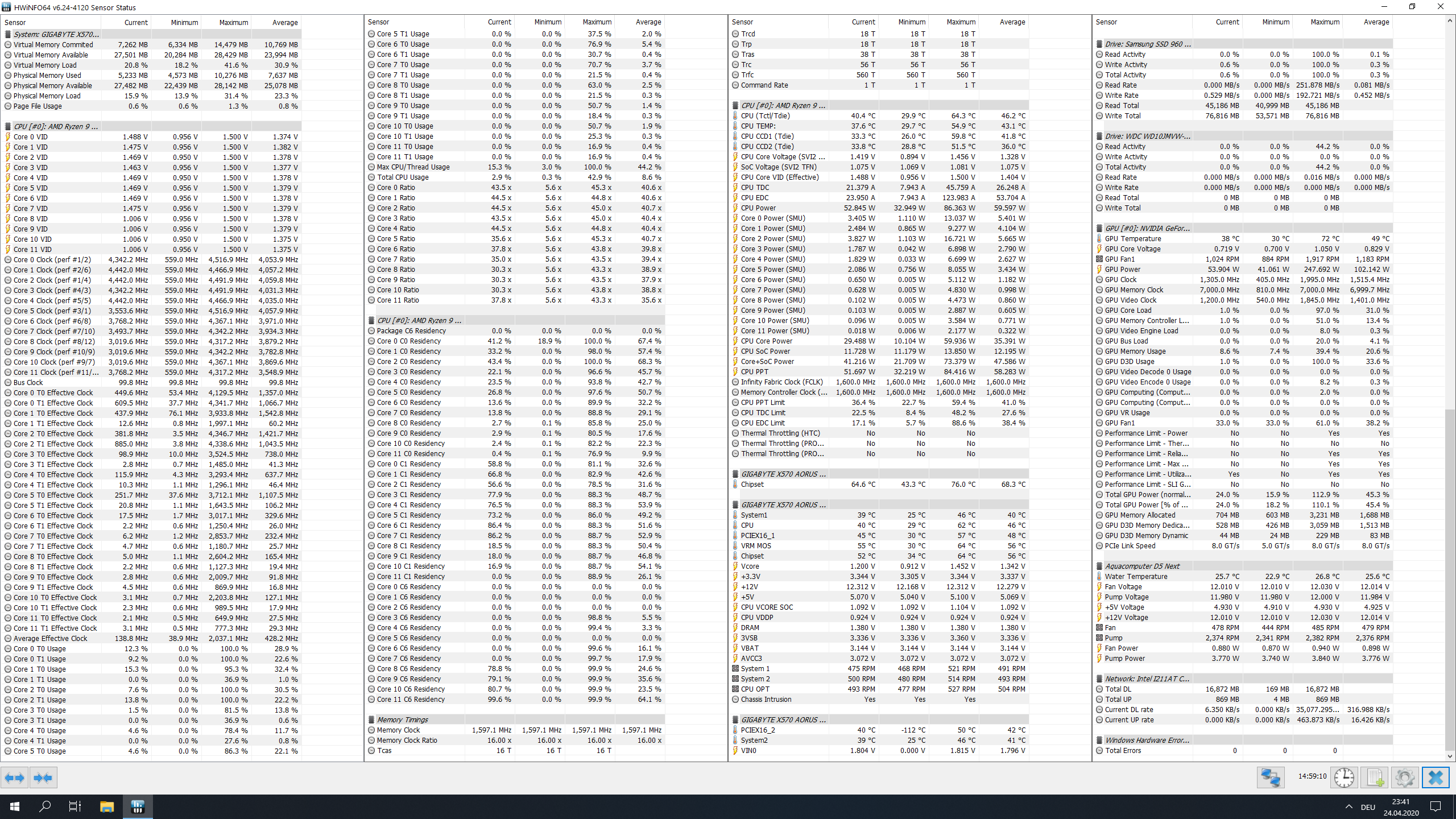1456x819 pixels.
Task: Click HWiNFO icon in the taskbar
Action: [138, 806]
